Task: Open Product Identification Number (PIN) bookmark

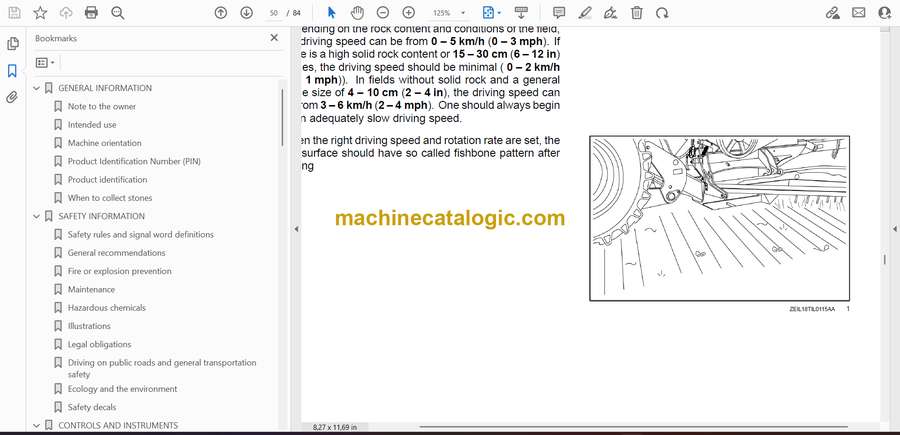Action: [134, 161]
